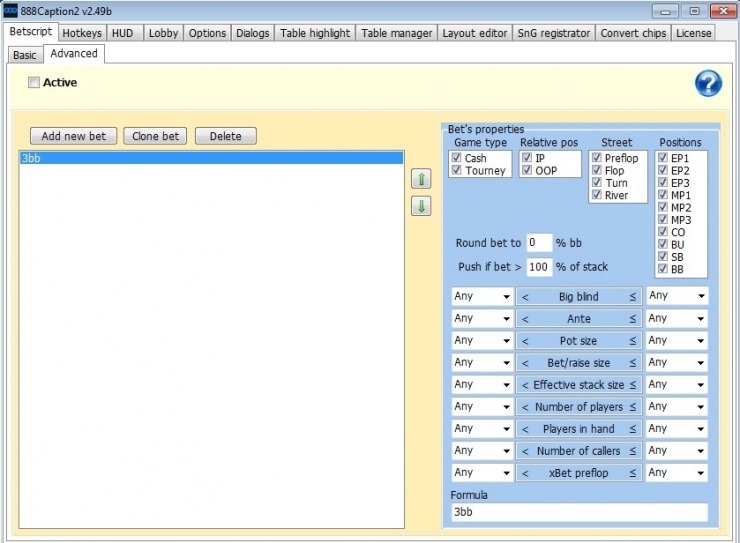Toggle the EP1 position checkbox

(663, 158)
